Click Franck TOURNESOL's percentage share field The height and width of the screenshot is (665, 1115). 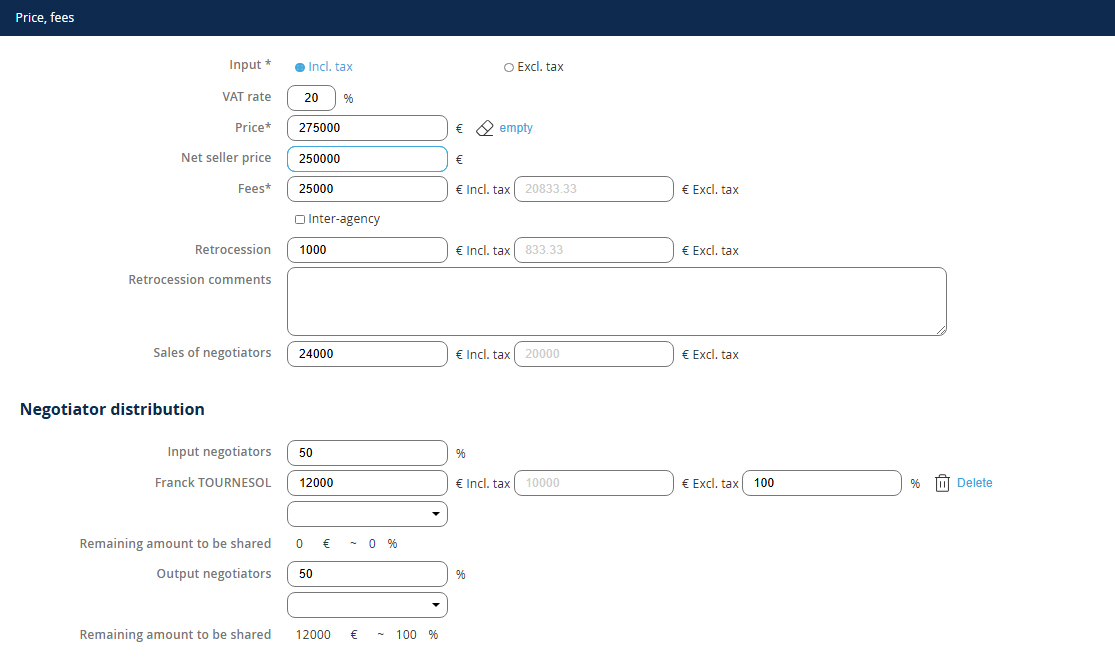pyautogui.click(x=822, y=483)
